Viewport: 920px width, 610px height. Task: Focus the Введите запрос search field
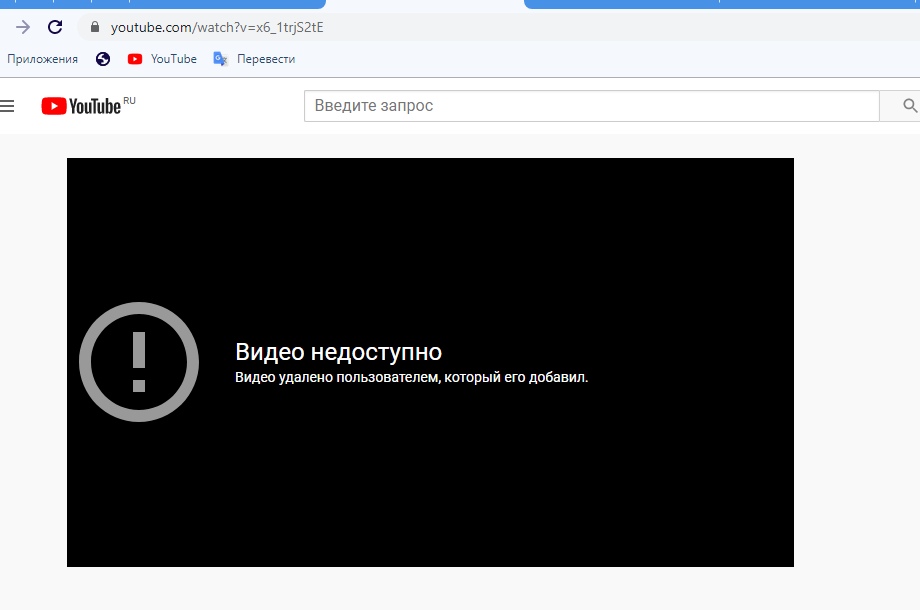[x=591, y=106]
